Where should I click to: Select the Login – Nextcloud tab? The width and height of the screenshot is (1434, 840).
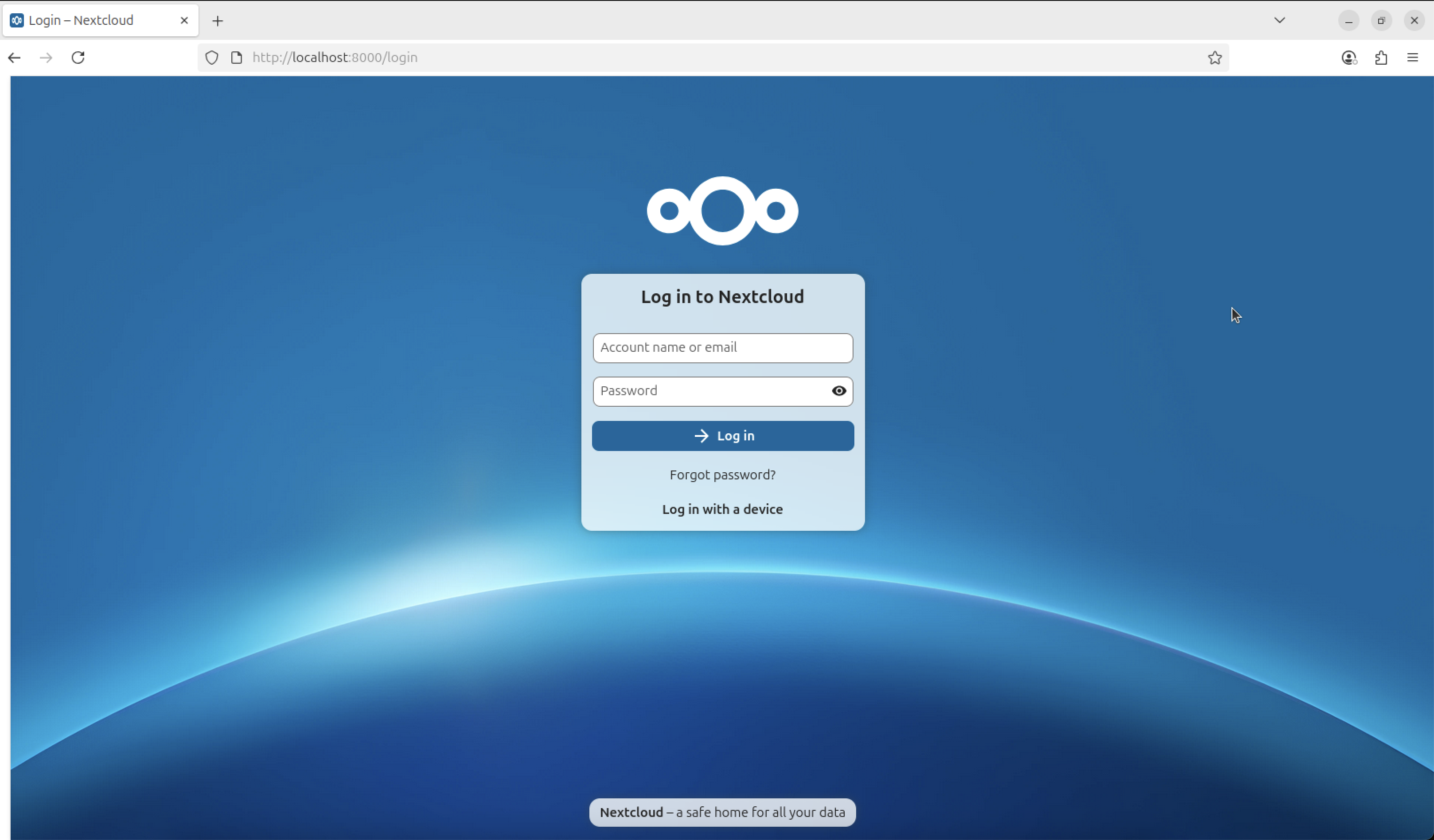101,20
